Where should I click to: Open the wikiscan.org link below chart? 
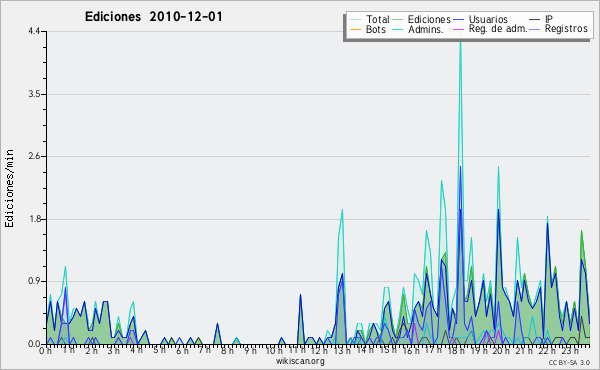pyautogui.click(x=300, y=361)
